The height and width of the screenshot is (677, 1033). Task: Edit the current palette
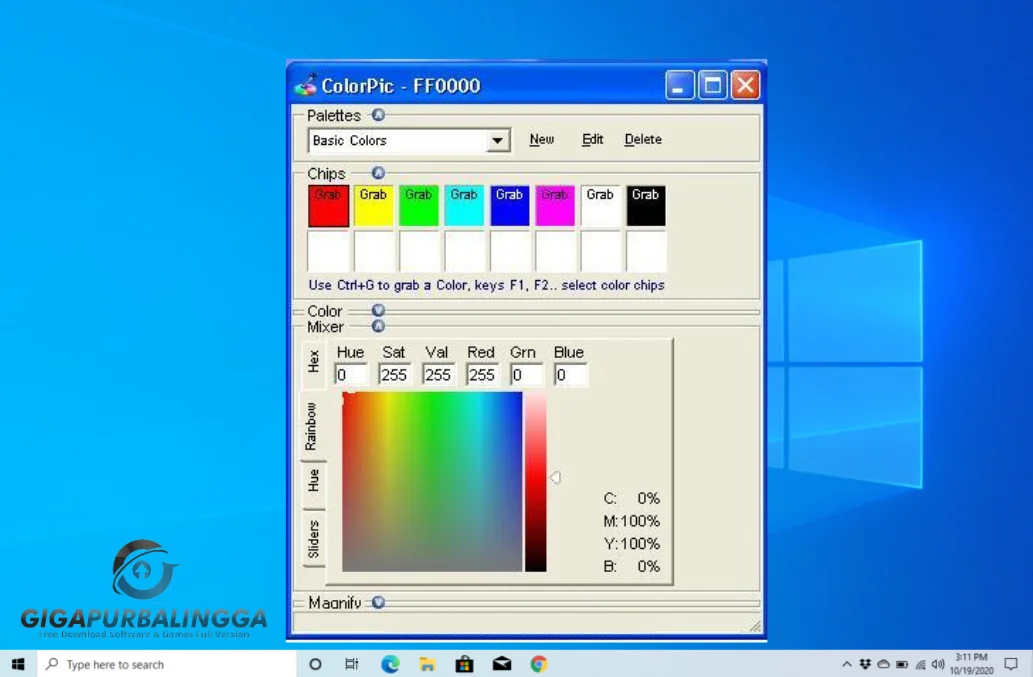click(592, 139)
